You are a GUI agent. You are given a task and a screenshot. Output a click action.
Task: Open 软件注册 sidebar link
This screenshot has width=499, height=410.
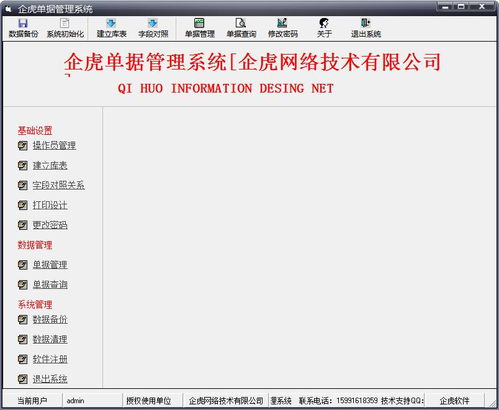(x=50, y=359)
